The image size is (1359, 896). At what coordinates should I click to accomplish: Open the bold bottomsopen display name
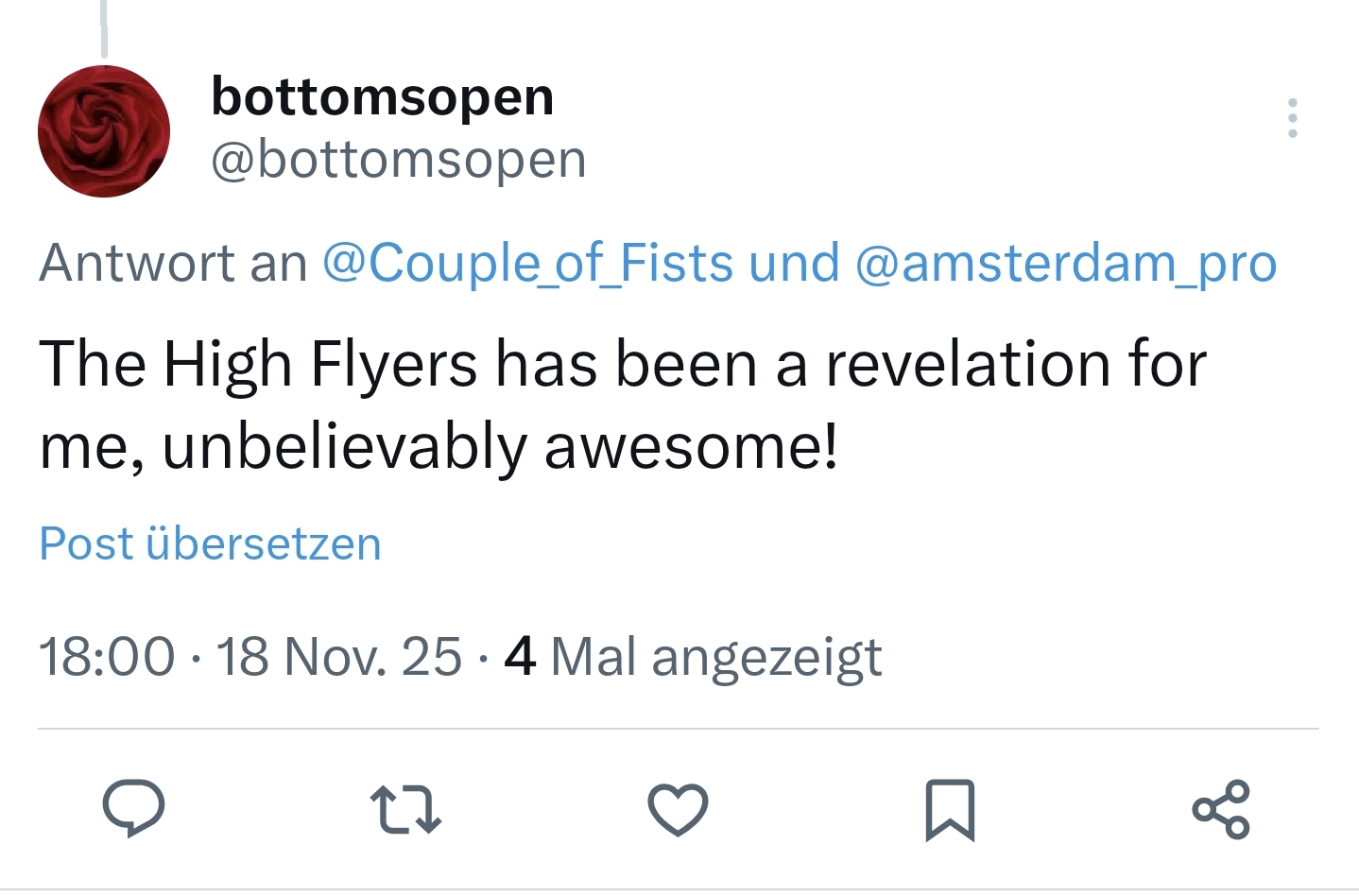[382, 96]
